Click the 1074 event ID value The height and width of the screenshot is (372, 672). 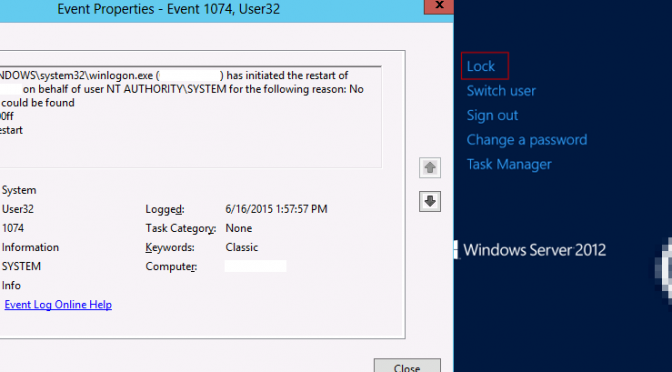tap(13, 228)
